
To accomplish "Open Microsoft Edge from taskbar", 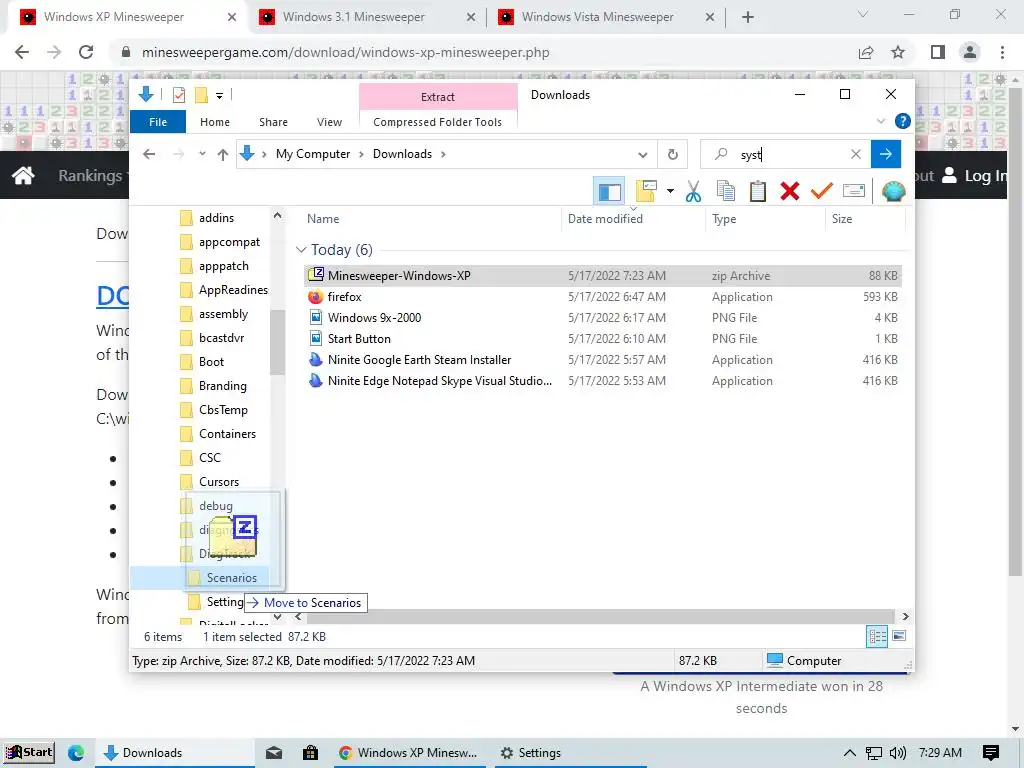I will pos(76,753).
